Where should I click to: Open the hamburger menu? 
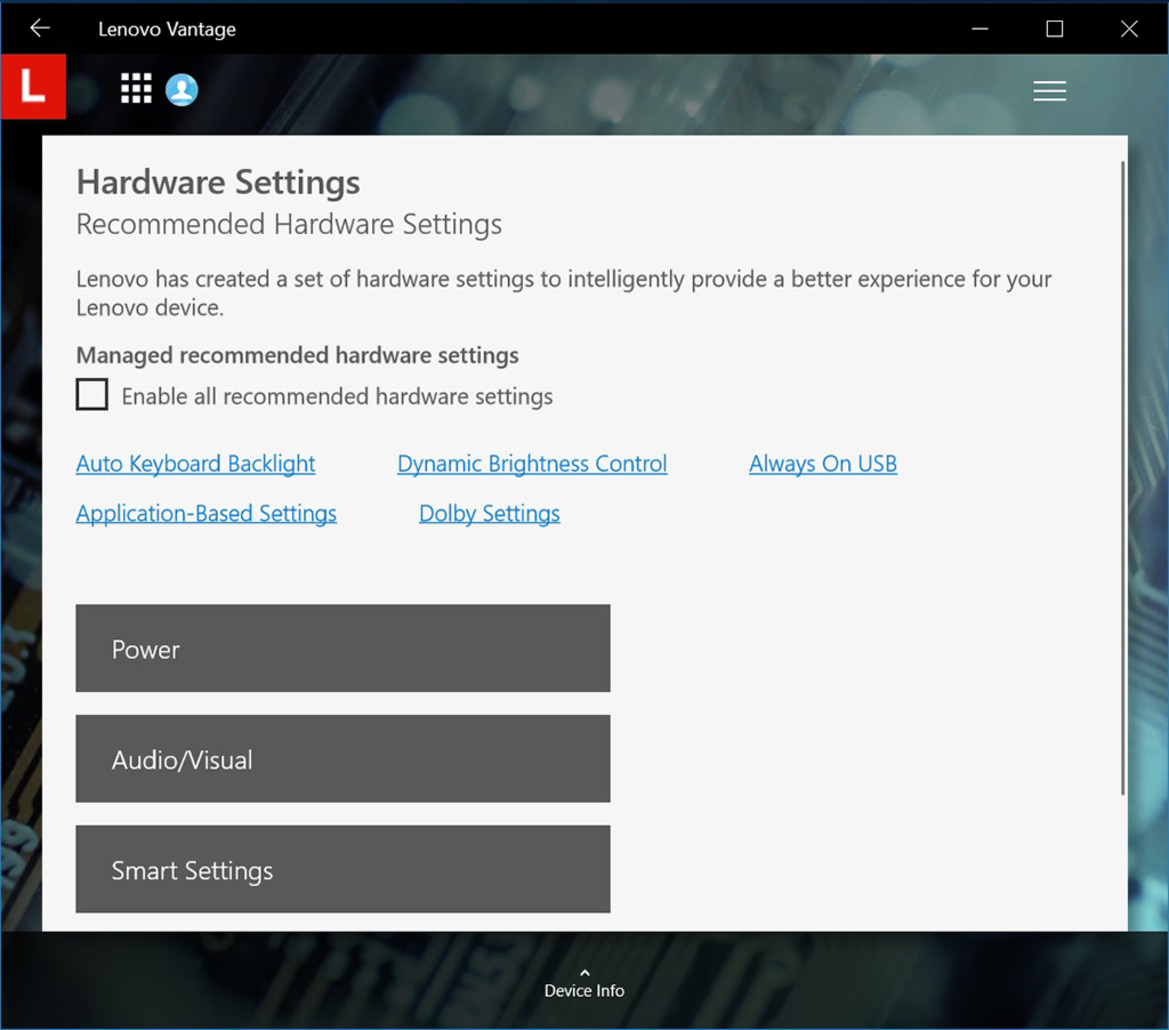1049,91
